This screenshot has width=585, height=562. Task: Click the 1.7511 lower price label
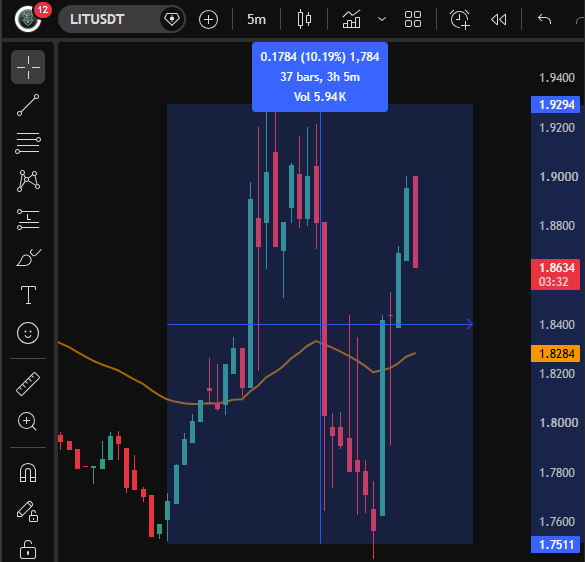pos(556,544)
